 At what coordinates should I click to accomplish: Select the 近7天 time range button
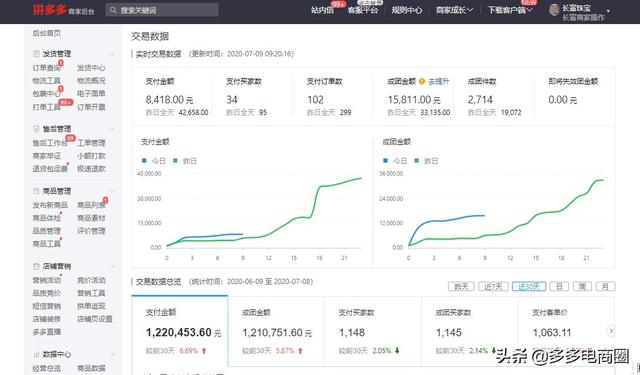493,286
